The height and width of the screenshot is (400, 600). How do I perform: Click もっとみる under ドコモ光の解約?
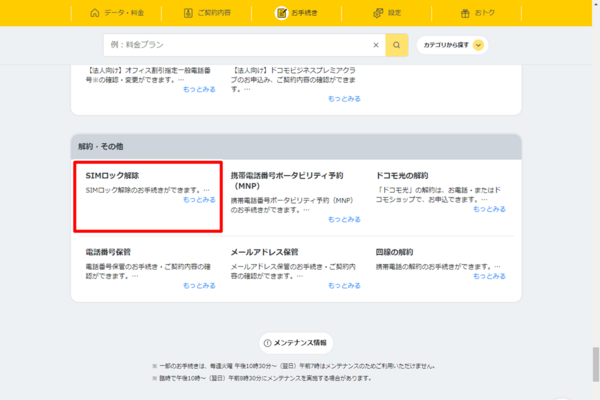pos(489,209)
